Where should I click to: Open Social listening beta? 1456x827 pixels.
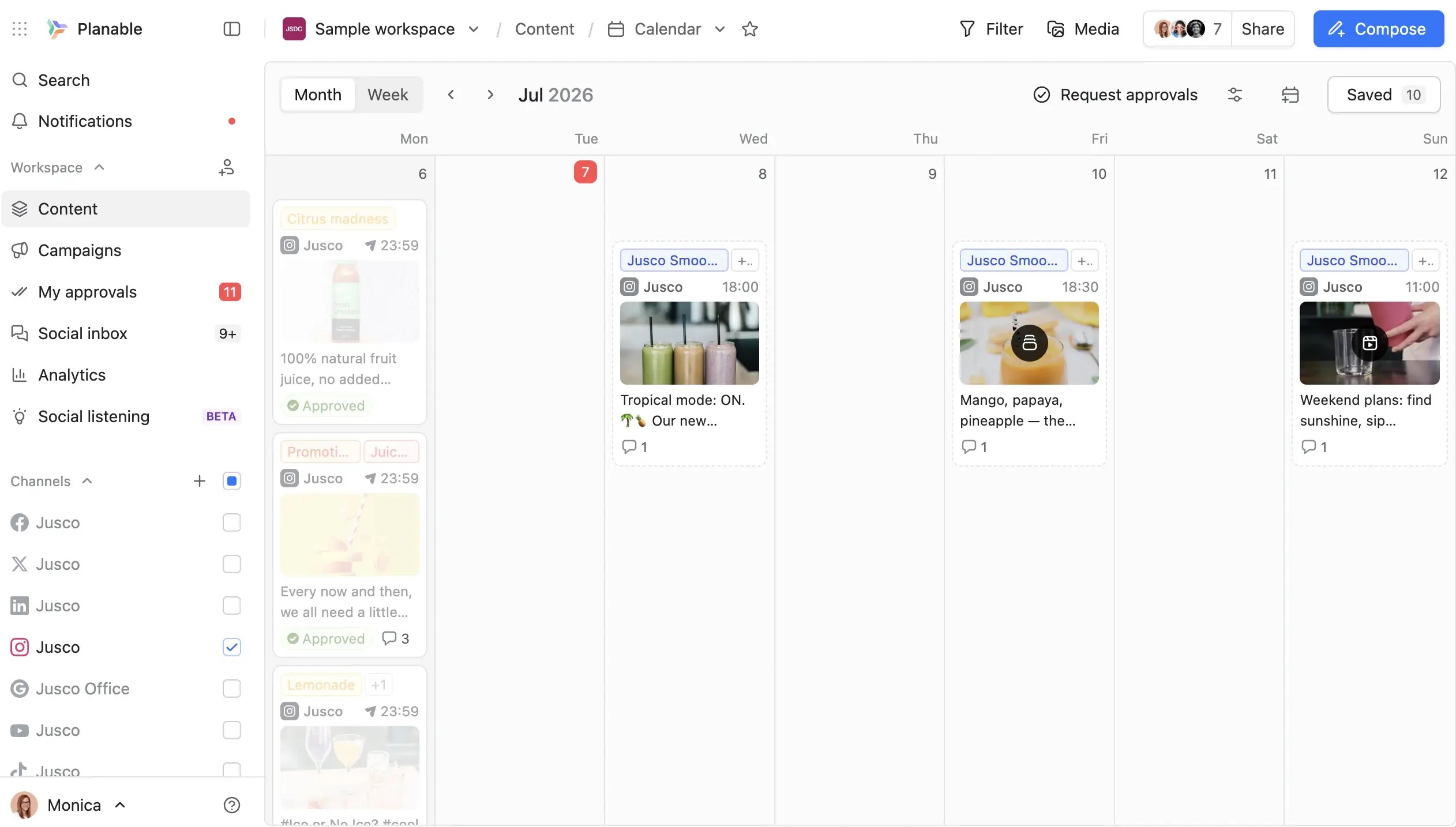pyautogui.click(x=125, y=416)
